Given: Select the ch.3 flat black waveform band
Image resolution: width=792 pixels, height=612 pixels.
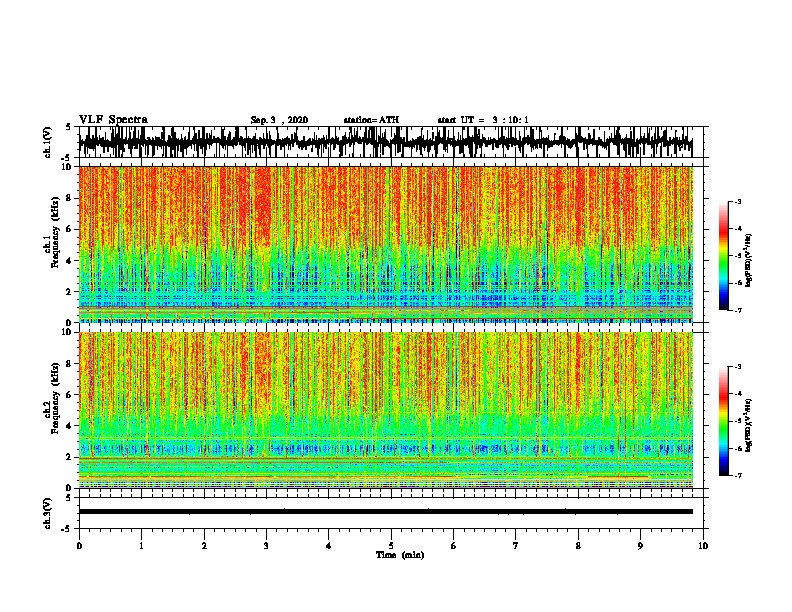Looking at the screenshot, I should [x=385, y=512].
